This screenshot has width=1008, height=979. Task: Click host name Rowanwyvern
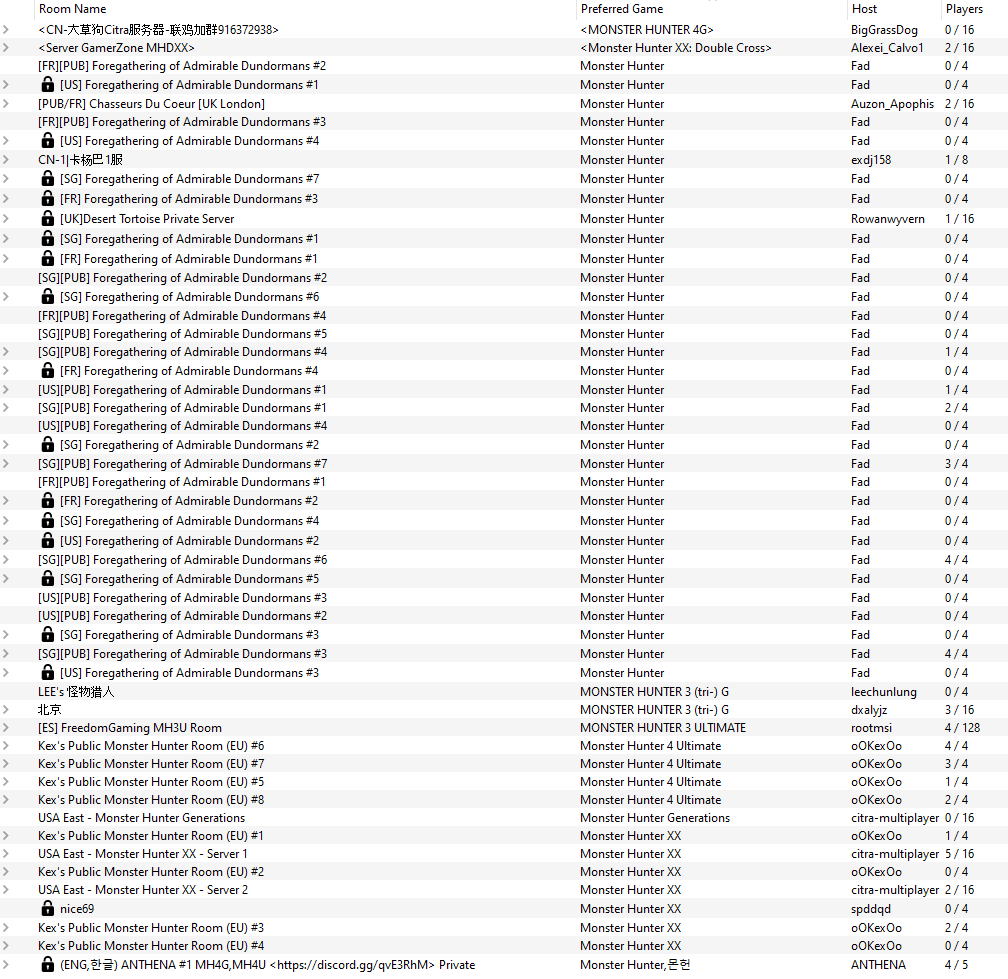click(x=888, y=219)
